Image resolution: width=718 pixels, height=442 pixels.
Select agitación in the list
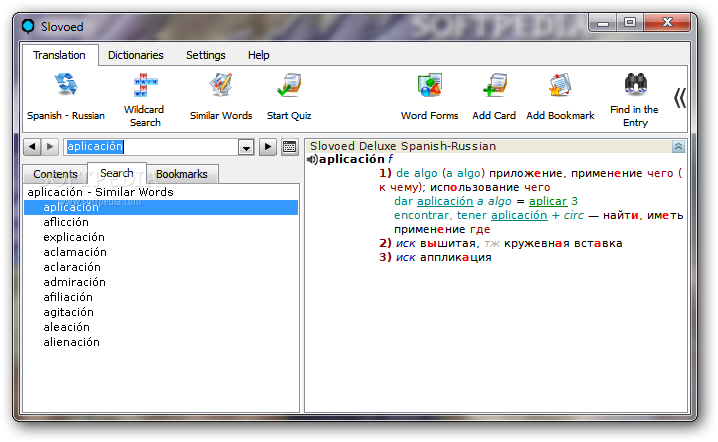click(68, 312)
